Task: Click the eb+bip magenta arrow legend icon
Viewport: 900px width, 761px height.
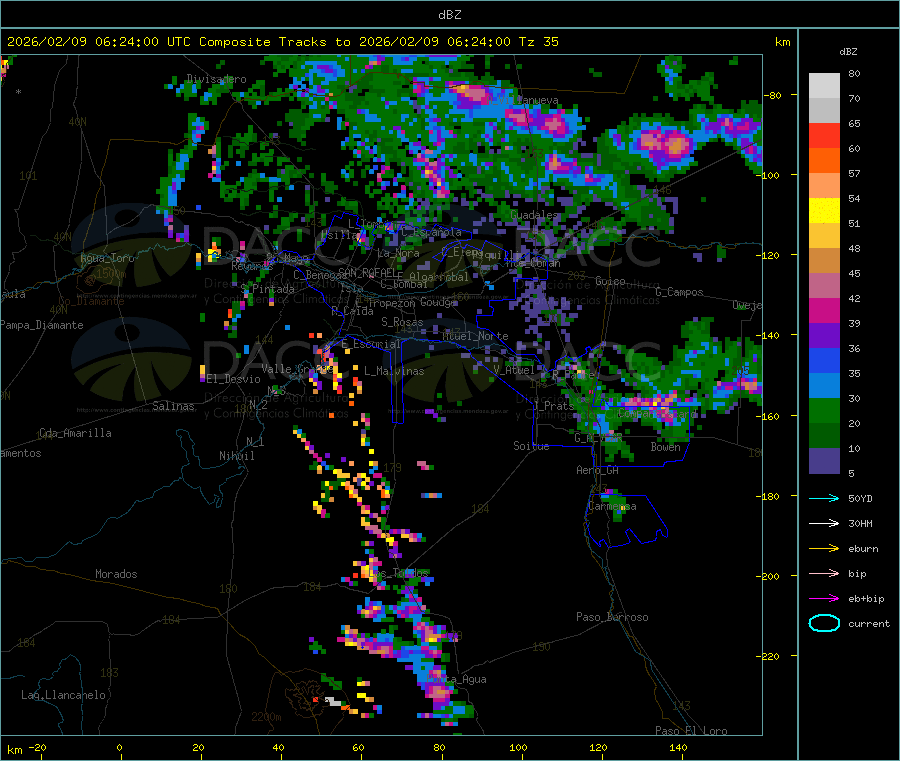Action: [824, 599]
